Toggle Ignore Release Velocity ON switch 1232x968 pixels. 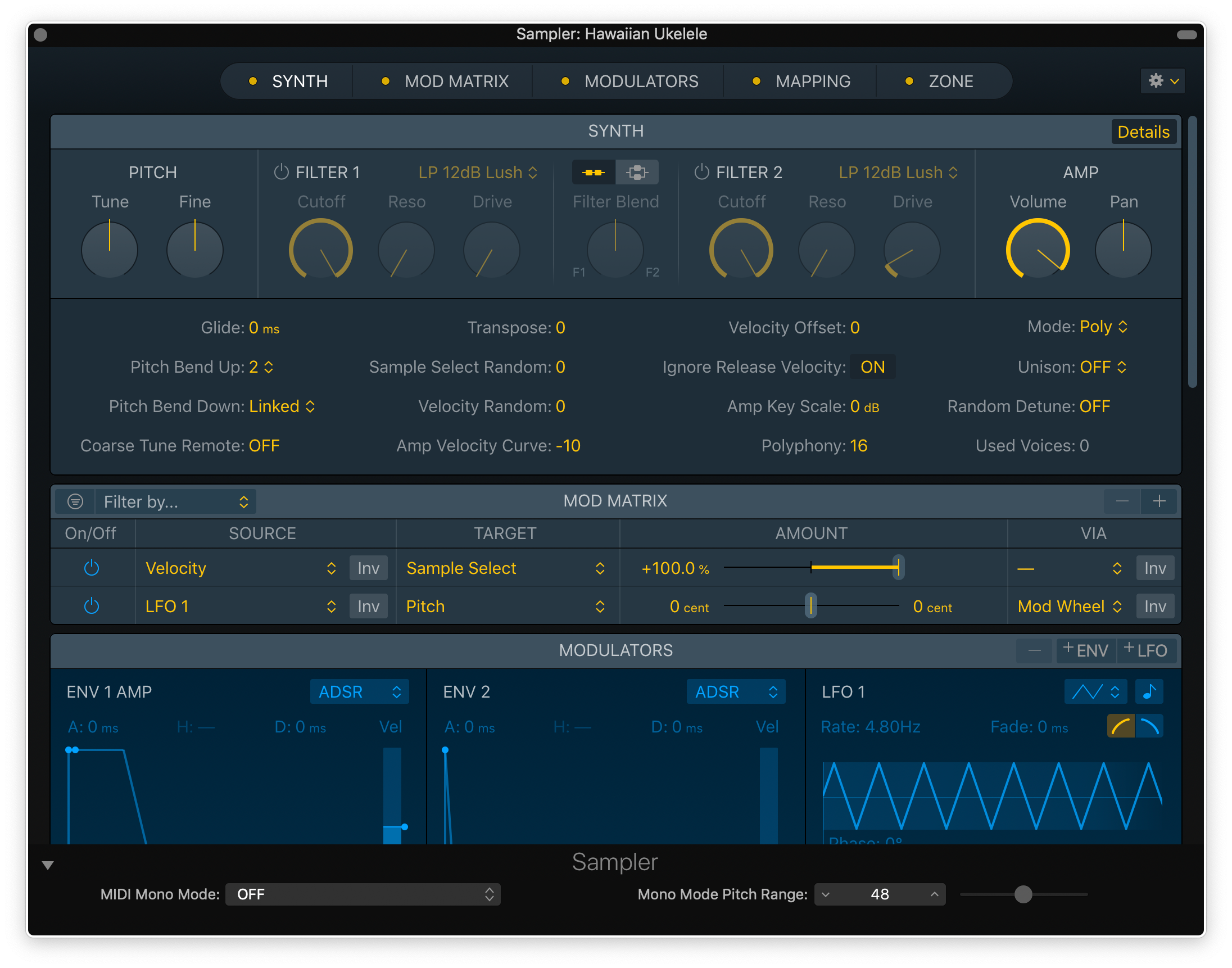pos(872,367)
